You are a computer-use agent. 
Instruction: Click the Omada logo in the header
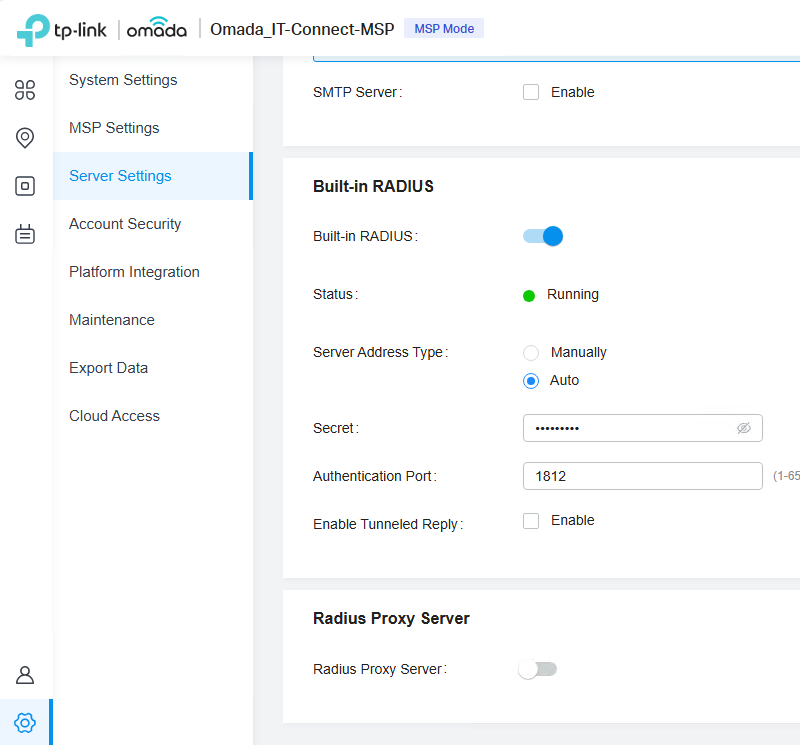point(155,29)
